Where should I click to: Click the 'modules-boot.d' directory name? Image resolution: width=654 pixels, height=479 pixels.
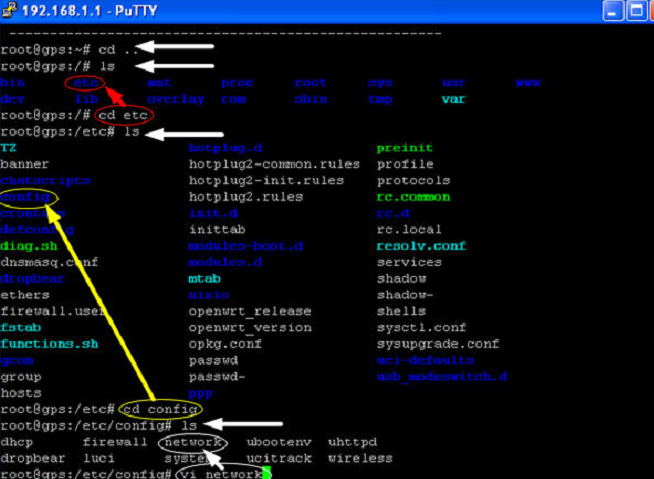coord(246,246)
